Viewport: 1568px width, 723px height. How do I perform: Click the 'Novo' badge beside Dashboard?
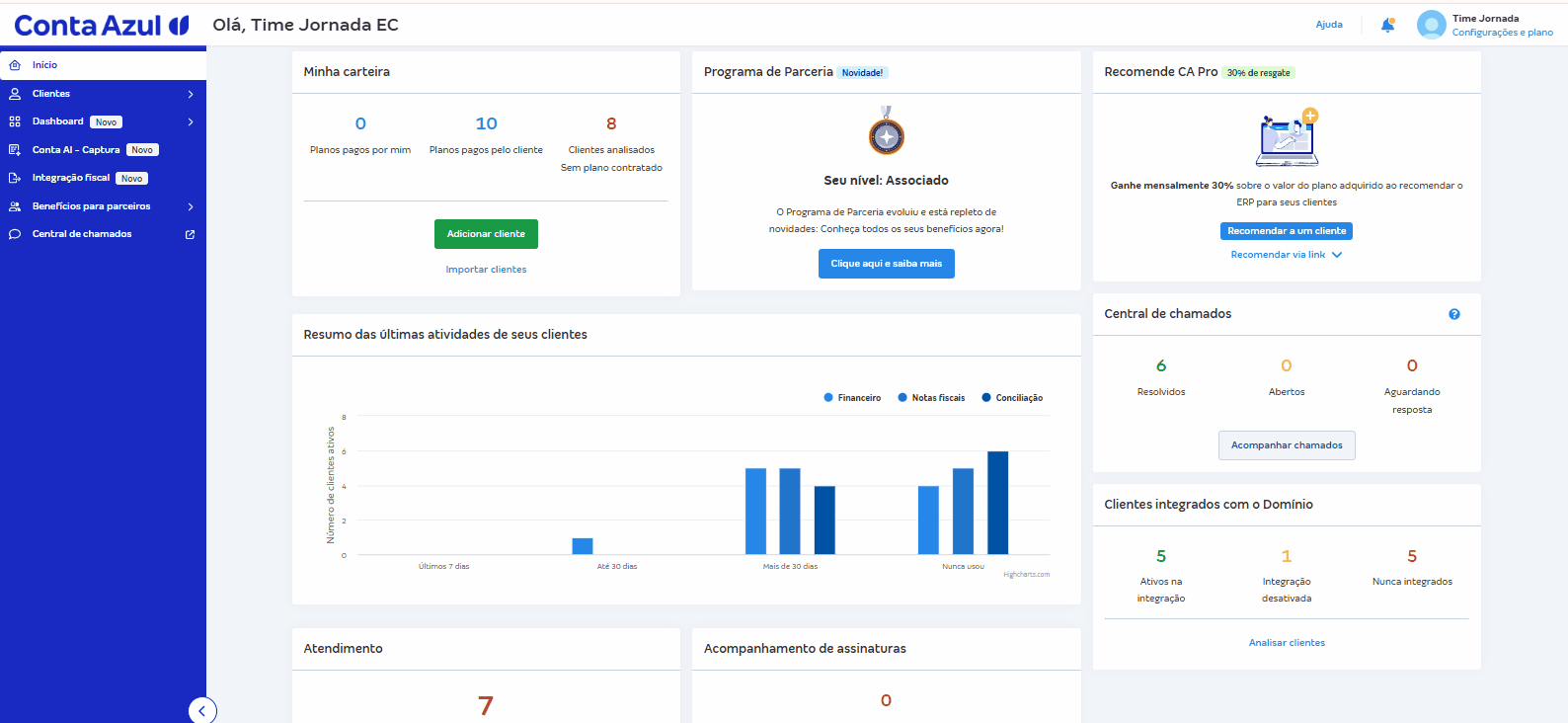(106, 122)
